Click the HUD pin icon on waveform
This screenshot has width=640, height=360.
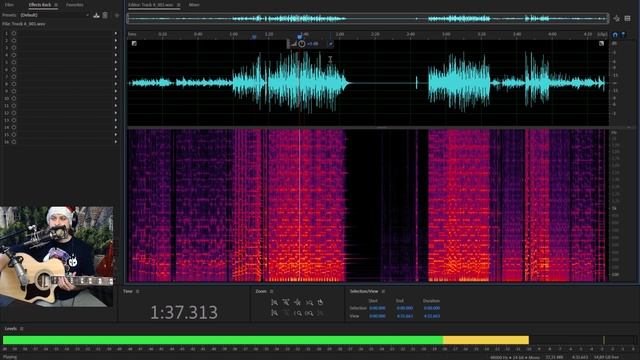[330, 44]
